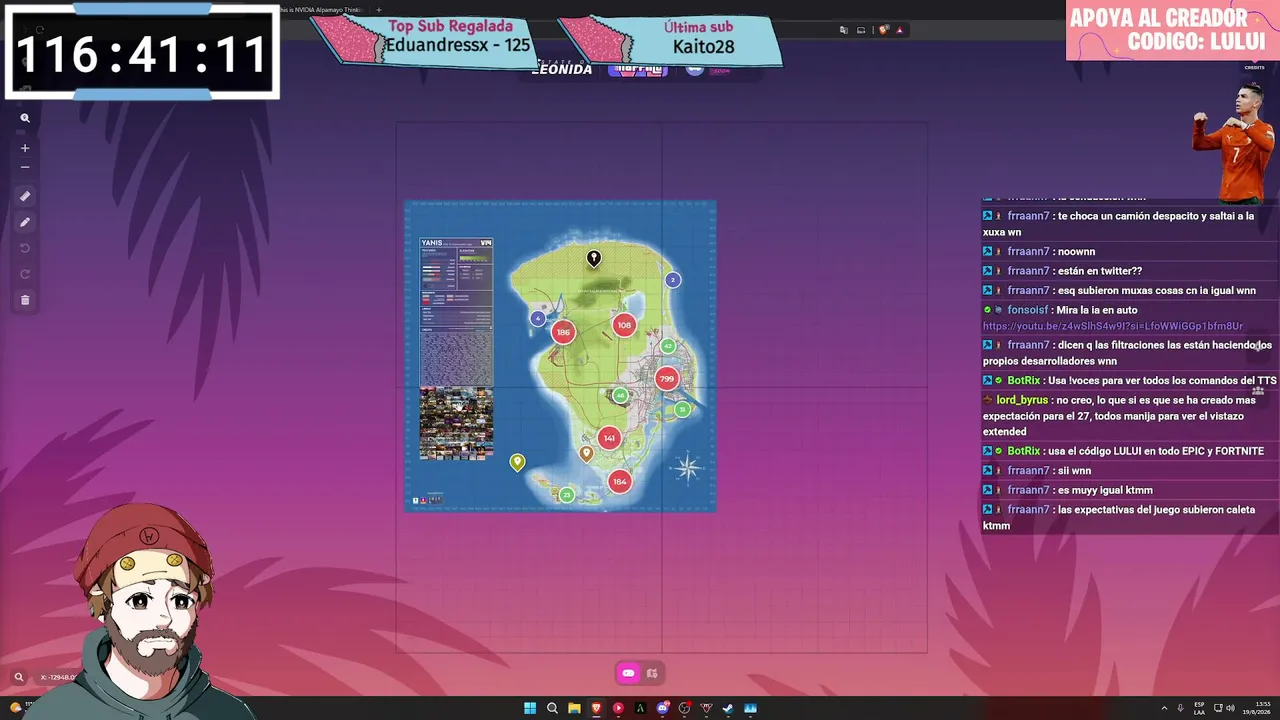Click the yellow-green pin marker in the ocean
This screenshot has height=720, width=1280.
click(517, 462)
